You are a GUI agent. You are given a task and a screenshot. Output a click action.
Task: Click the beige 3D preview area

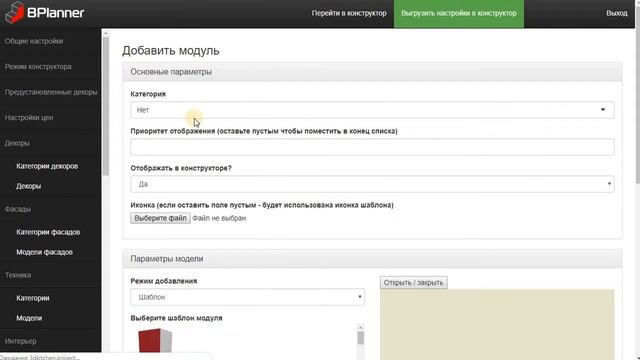point(497,324)
